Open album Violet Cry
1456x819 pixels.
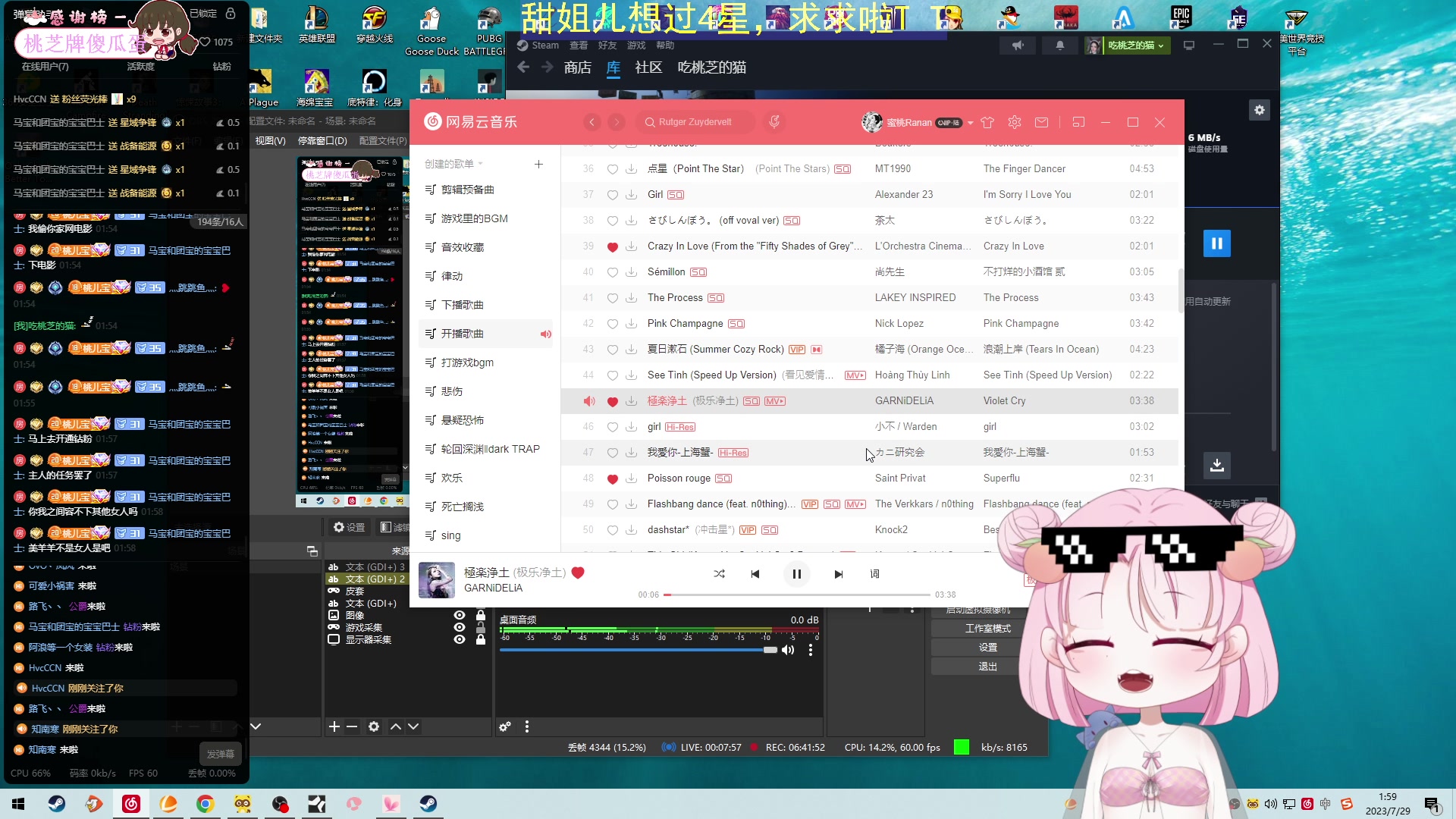[x=1005, y=401]
